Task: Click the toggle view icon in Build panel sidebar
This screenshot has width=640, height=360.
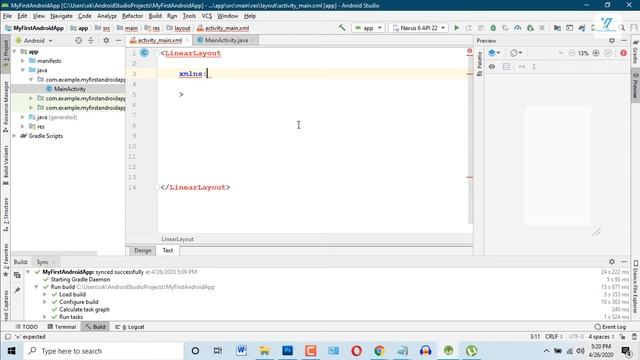Action: pyautogui.click(x=17, y=275)
